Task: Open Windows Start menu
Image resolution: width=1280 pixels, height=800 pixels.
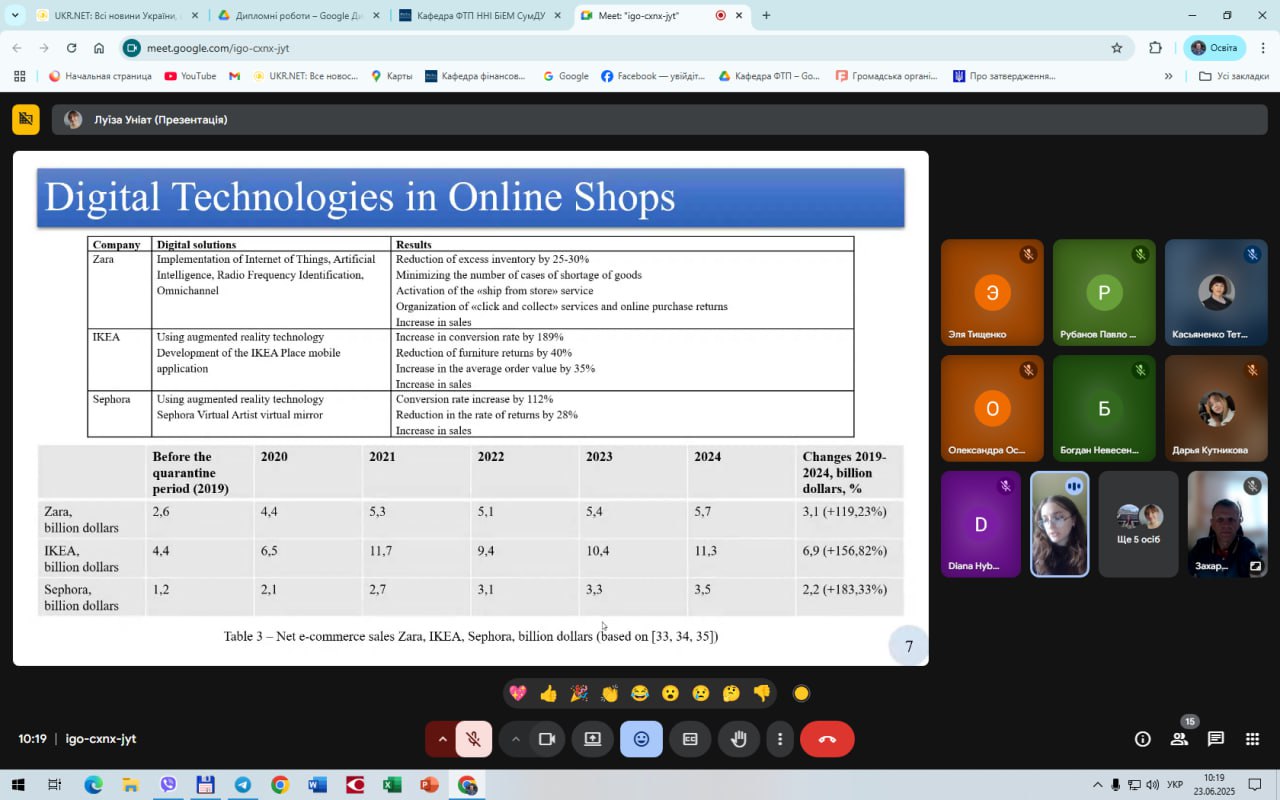Action: pyautogui.click(x=17, y=785)
